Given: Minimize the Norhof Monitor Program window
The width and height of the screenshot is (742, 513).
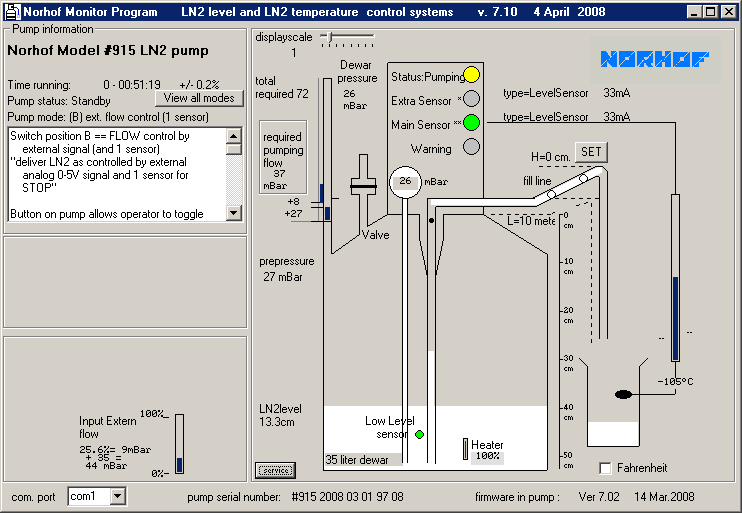Looking at the screenshot, I should coord(694,12).
